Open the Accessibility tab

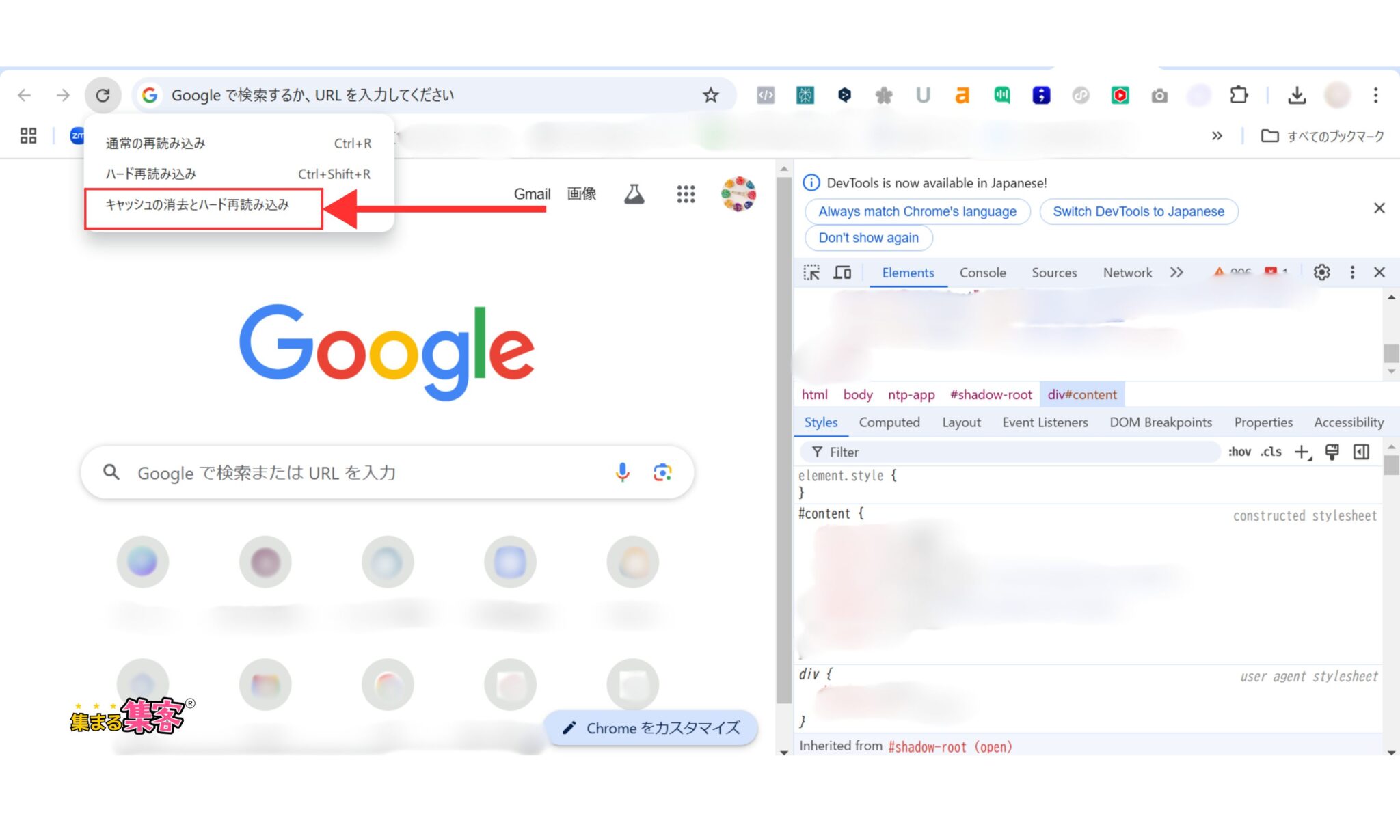[x=1349, y=422]
